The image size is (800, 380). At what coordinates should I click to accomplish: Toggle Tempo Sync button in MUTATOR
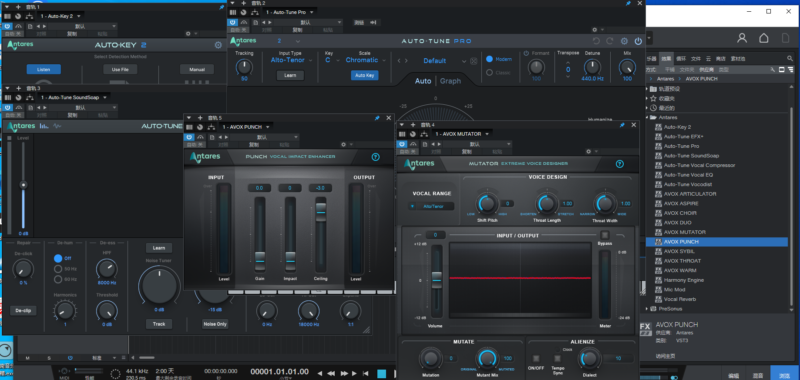coord(557,358)
